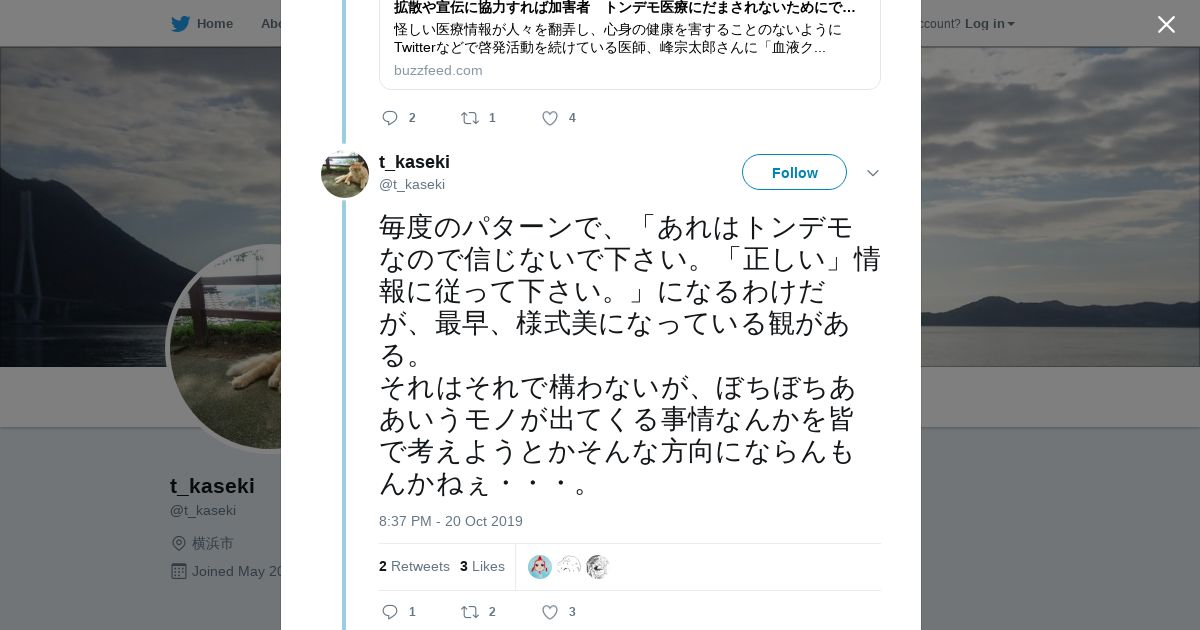Click the @t_kaseki handle in tweet
The image size is (1200, 630).
tap(412, 184)
